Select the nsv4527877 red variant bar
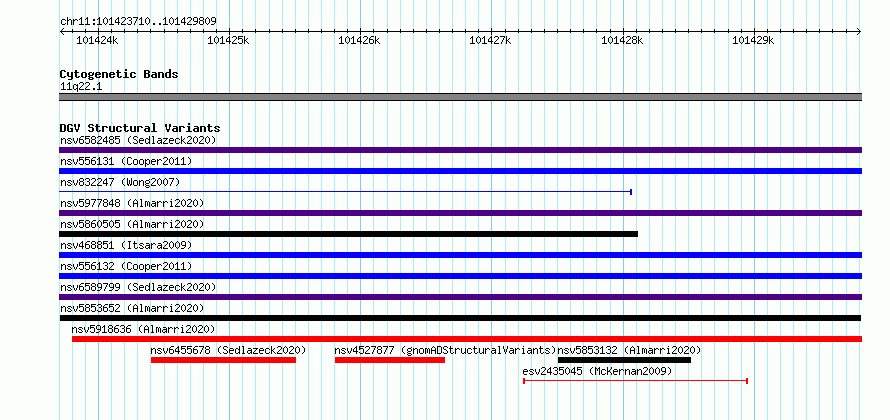The height and width of the screenshot is (420, 890). tap(390, 360)
